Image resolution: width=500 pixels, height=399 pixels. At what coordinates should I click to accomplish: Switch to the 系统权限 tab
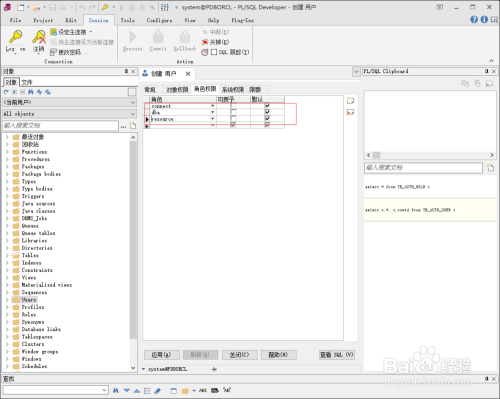233,90
